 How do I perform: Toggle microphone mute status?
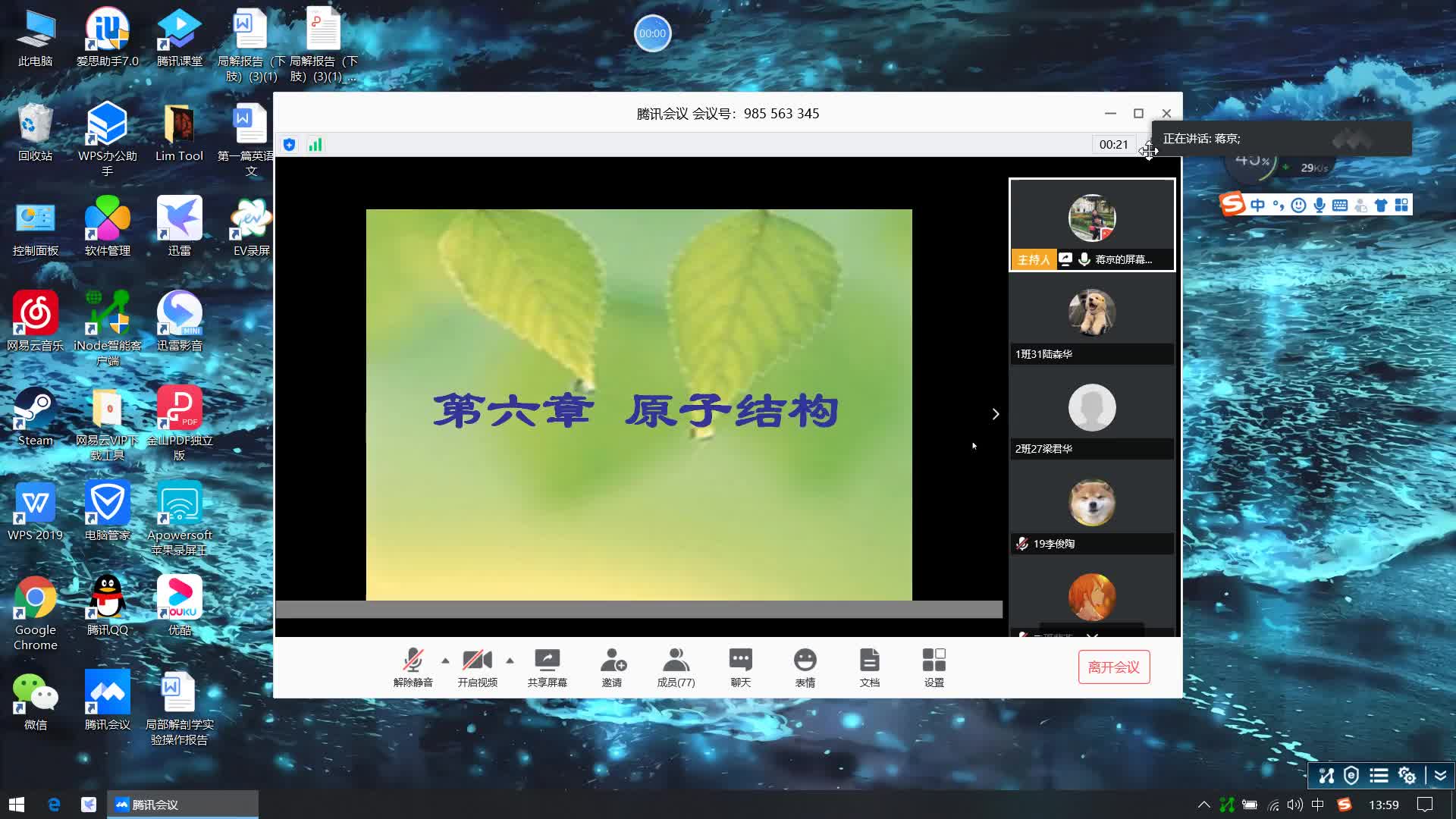coord(414,666)
